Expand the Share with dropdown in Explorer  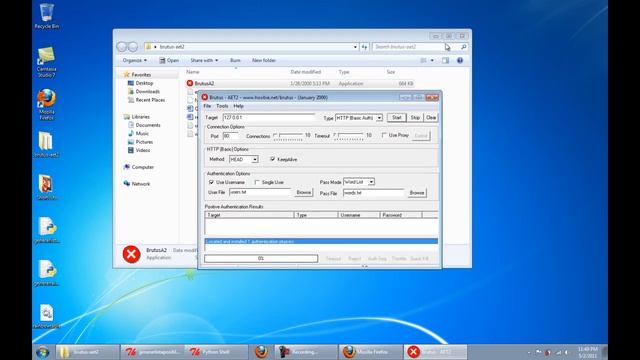coord(204,60)
